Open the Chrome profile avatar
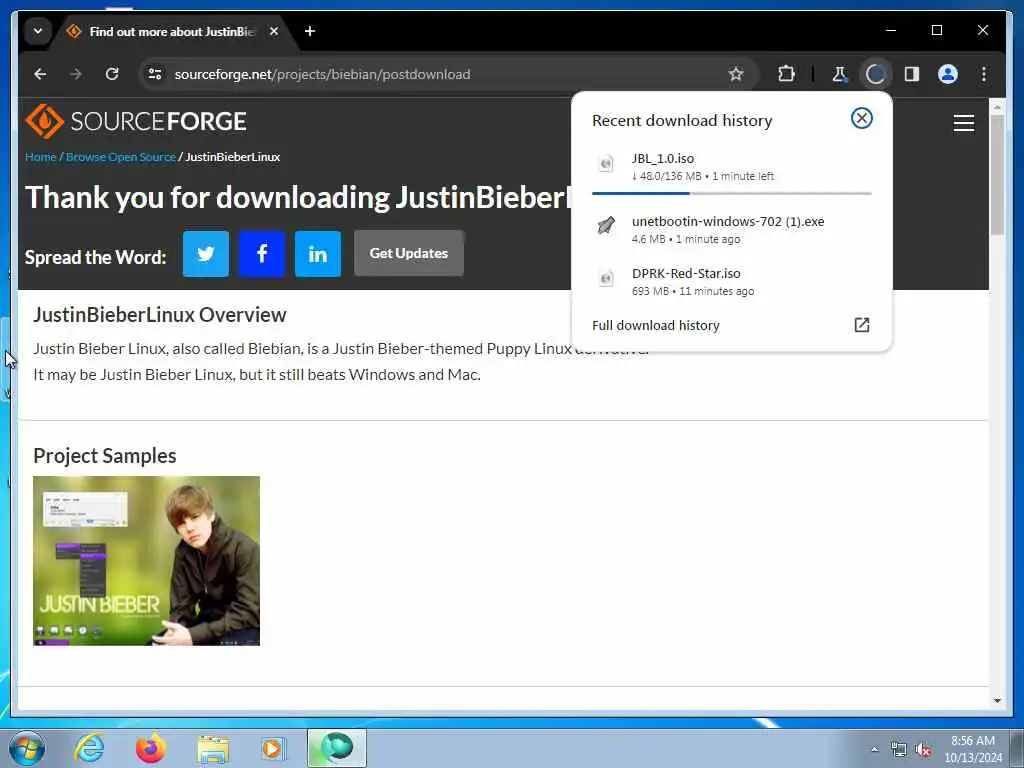Screen dimensions: 1024x768 coord(948,74)
